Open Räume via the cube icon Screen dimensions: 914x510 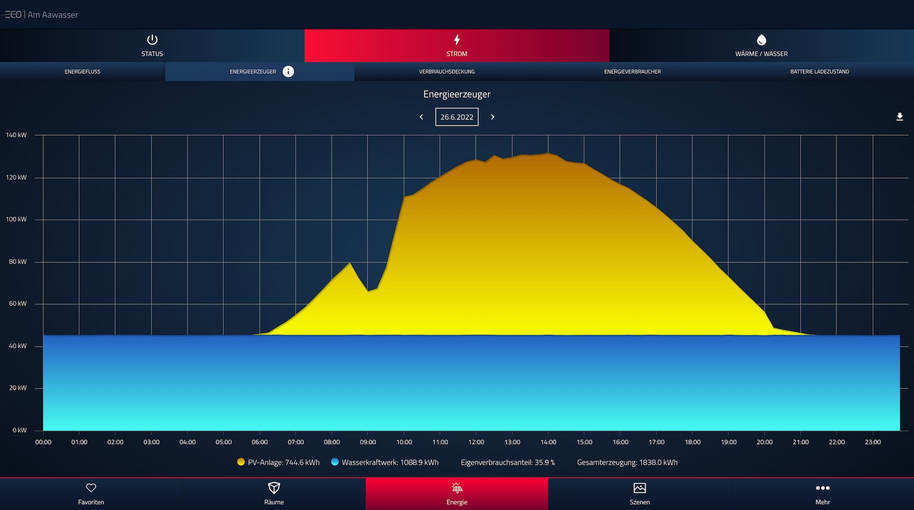tap(274, 488)
